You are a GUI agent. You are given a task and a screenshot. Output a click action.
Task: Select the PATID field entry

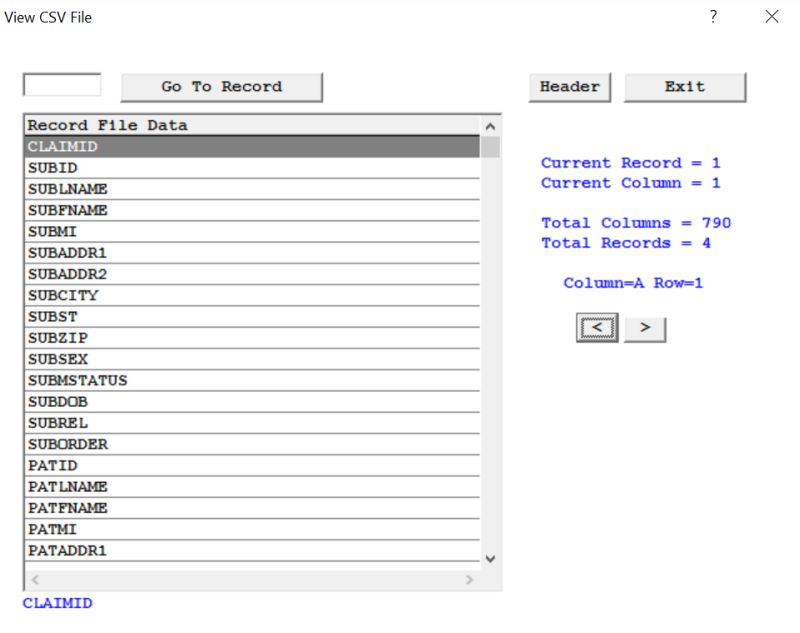pyautogui.click(x=150, y=465)
